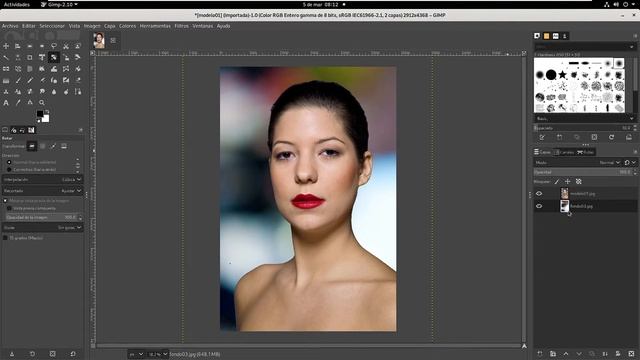The height and width of the screenshot is (360, 640).
Task: Enable the 15 grados (Mayús) checkbox
Action: pos(5,238)
